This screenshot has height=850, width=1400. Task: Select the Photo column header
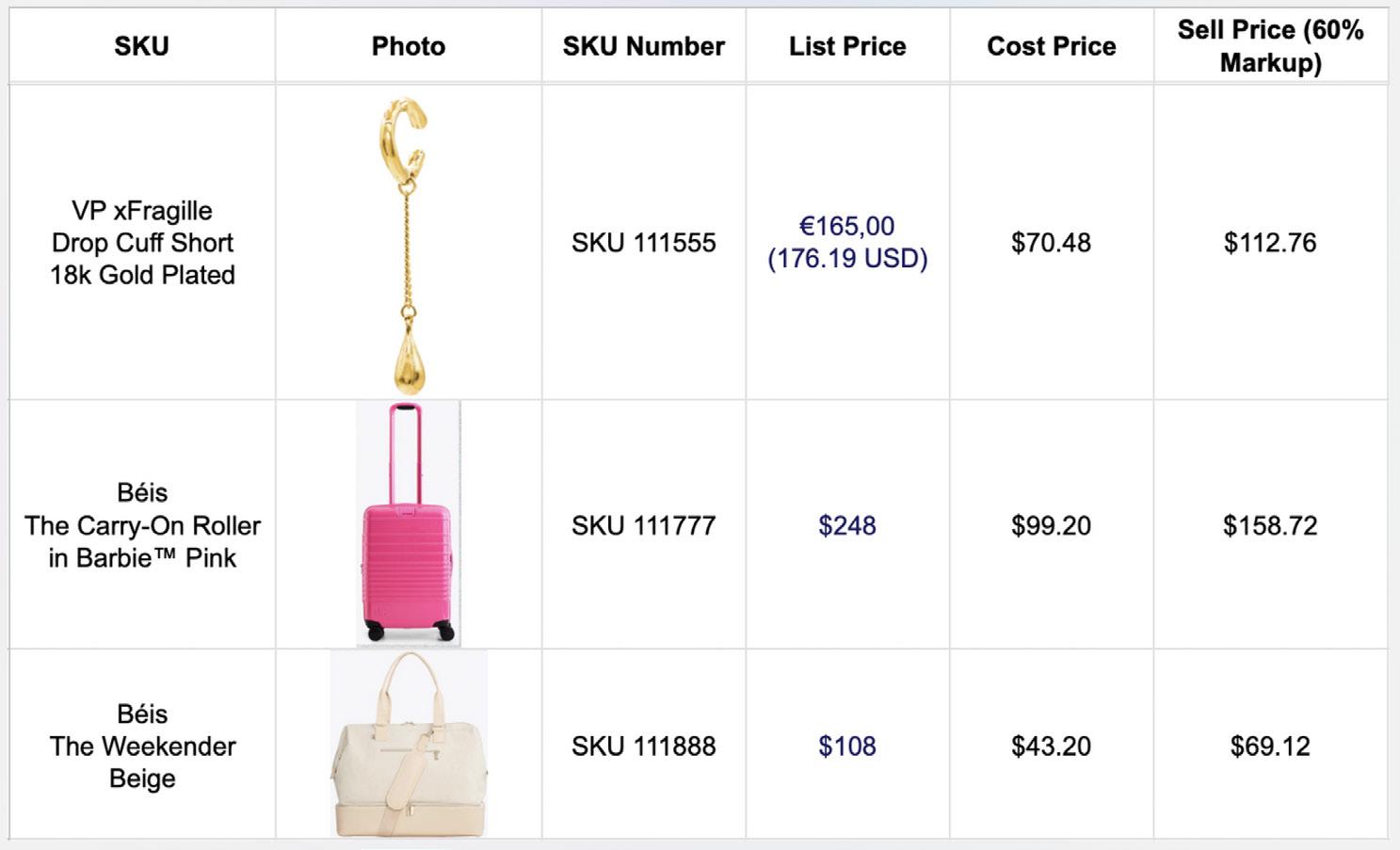point(409,46)
